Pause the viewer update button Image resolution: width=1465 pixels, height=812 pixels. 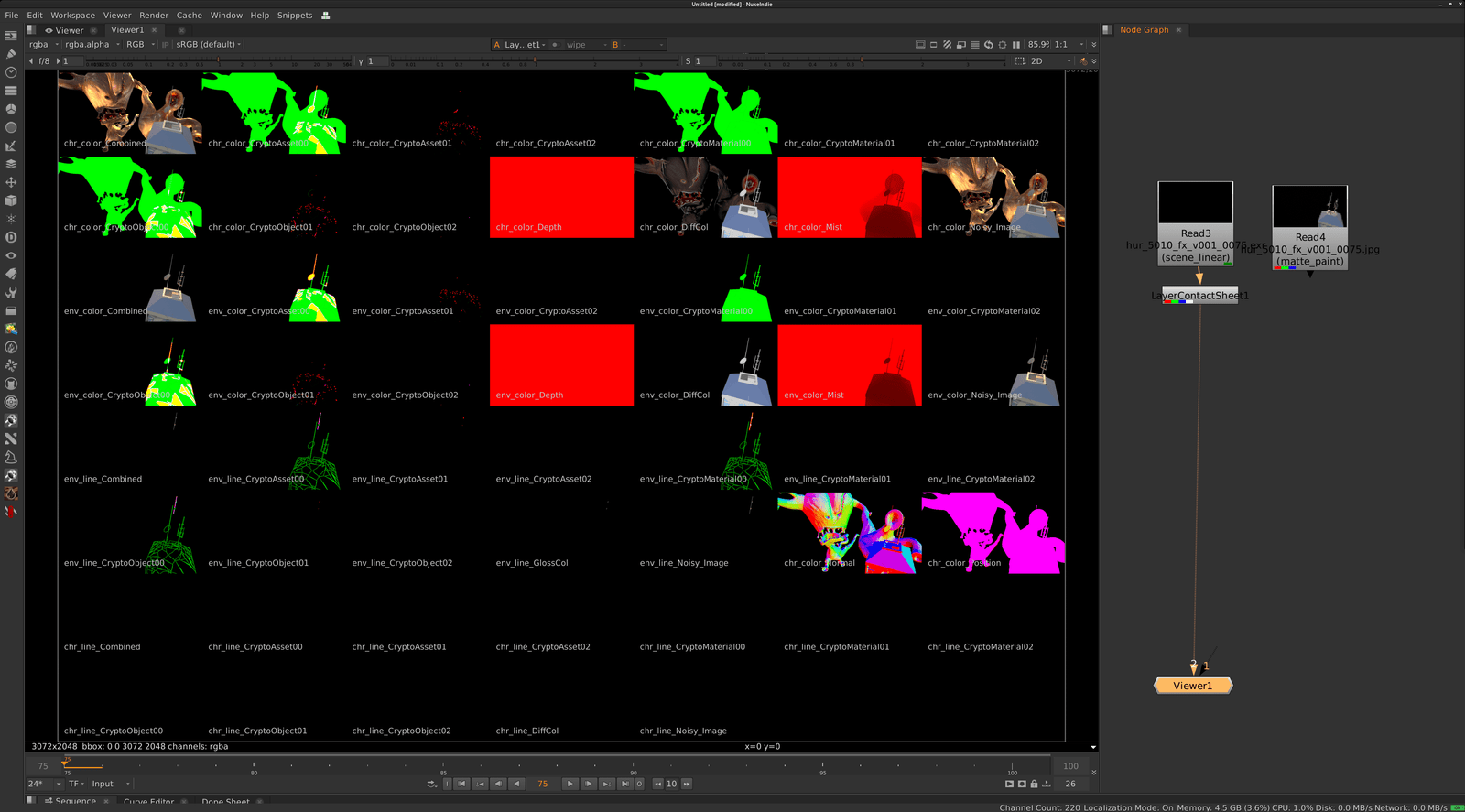tap(1015, 44)
